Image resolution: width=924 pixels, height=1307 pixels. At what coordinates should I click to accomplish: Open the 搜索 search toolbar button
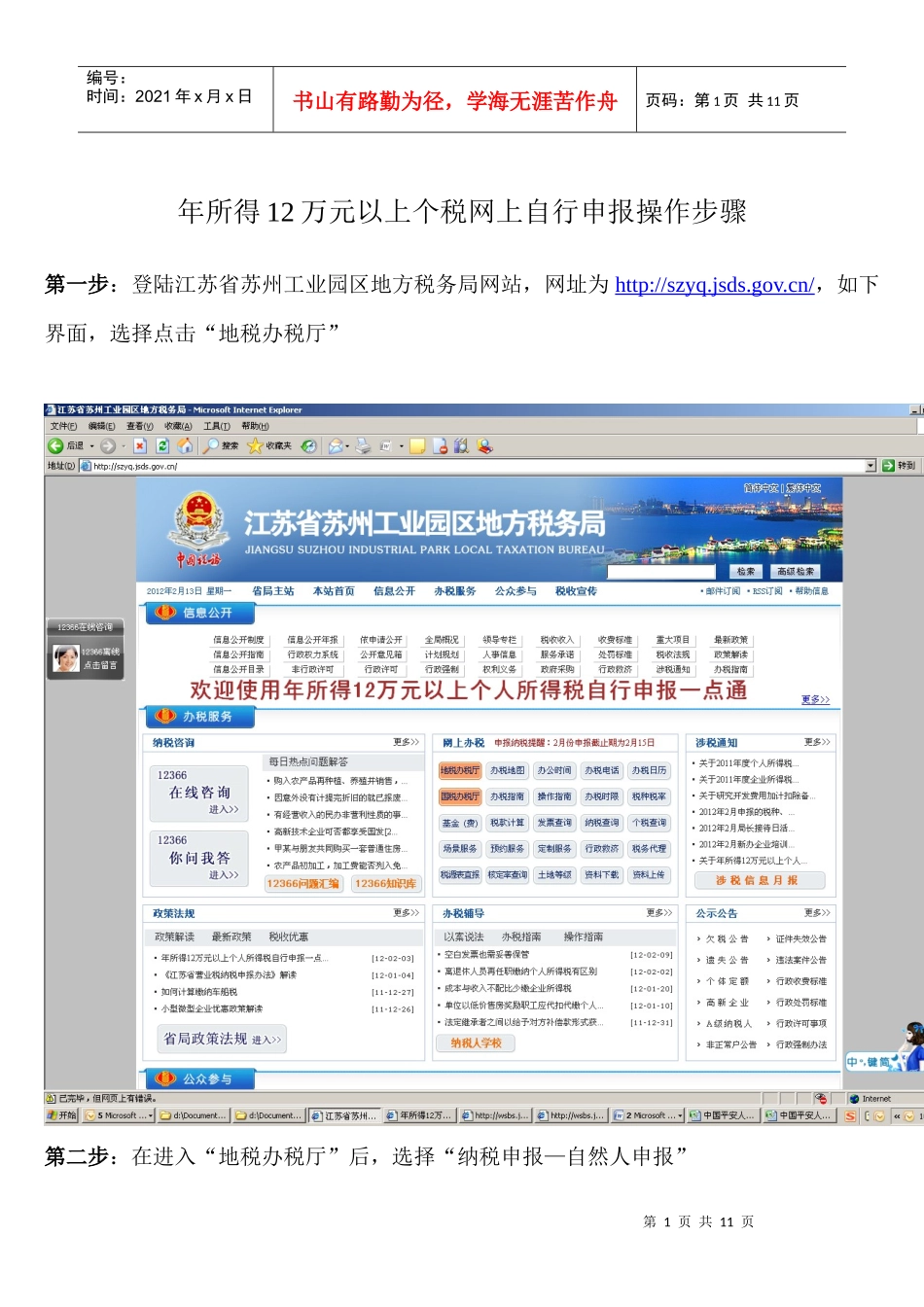221,445
